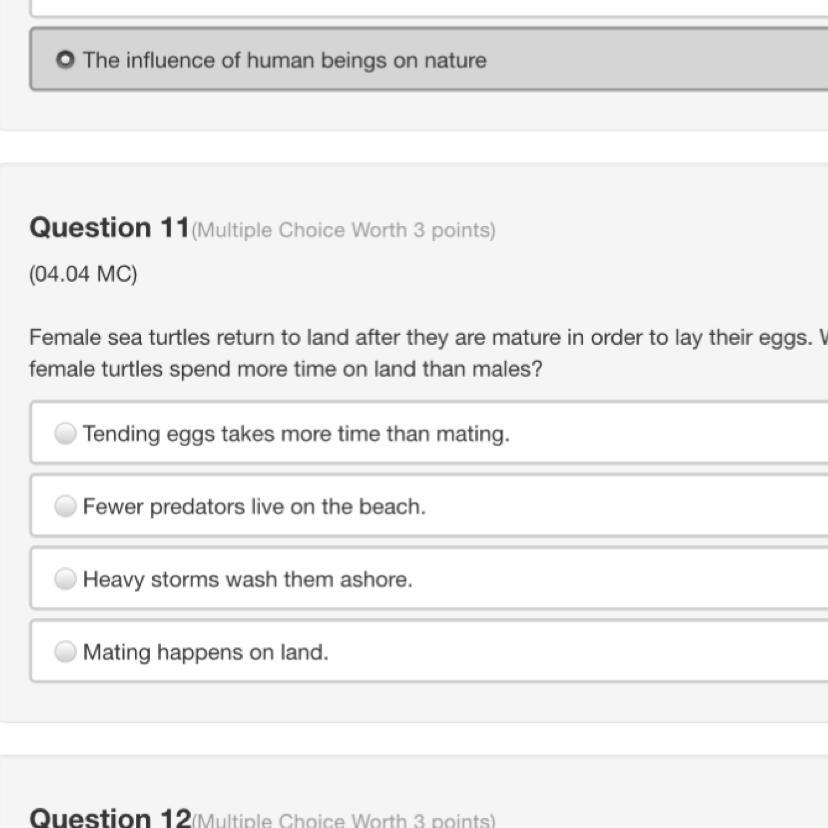Screen dimensions: 828x828
Task: Click the answer text "Mating happens on land."
Action: (206, 652)
